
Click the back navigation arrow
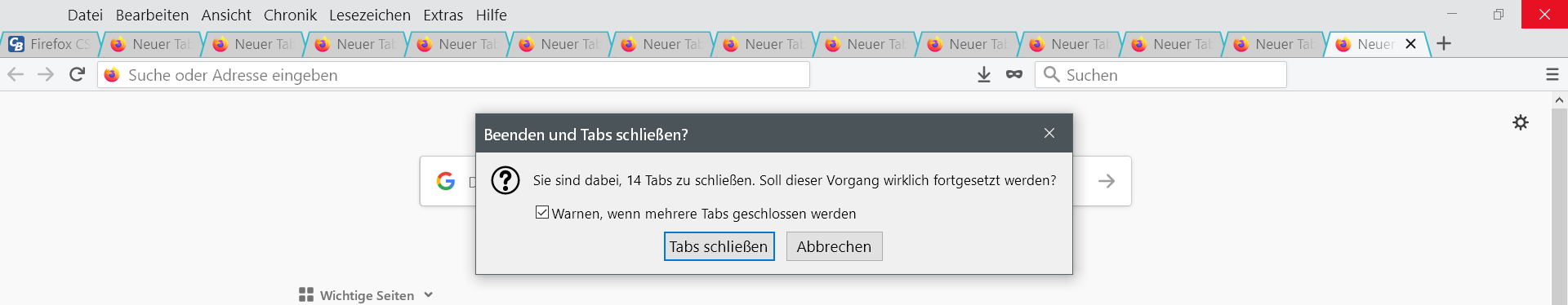pos(16,75)
